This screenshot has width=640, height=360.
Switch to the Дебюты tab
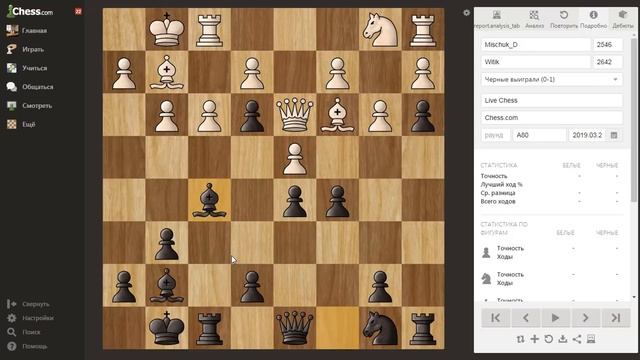[x=622, y=20]
